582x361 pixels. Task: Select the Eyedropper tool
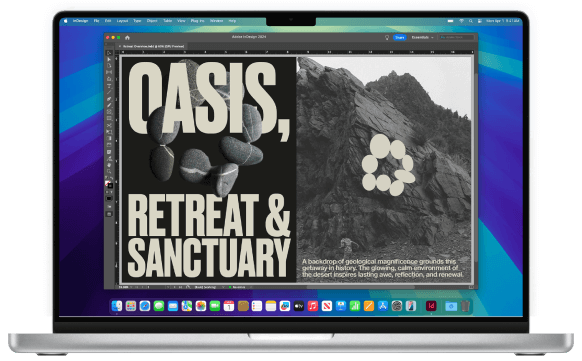tap(109, 158)
